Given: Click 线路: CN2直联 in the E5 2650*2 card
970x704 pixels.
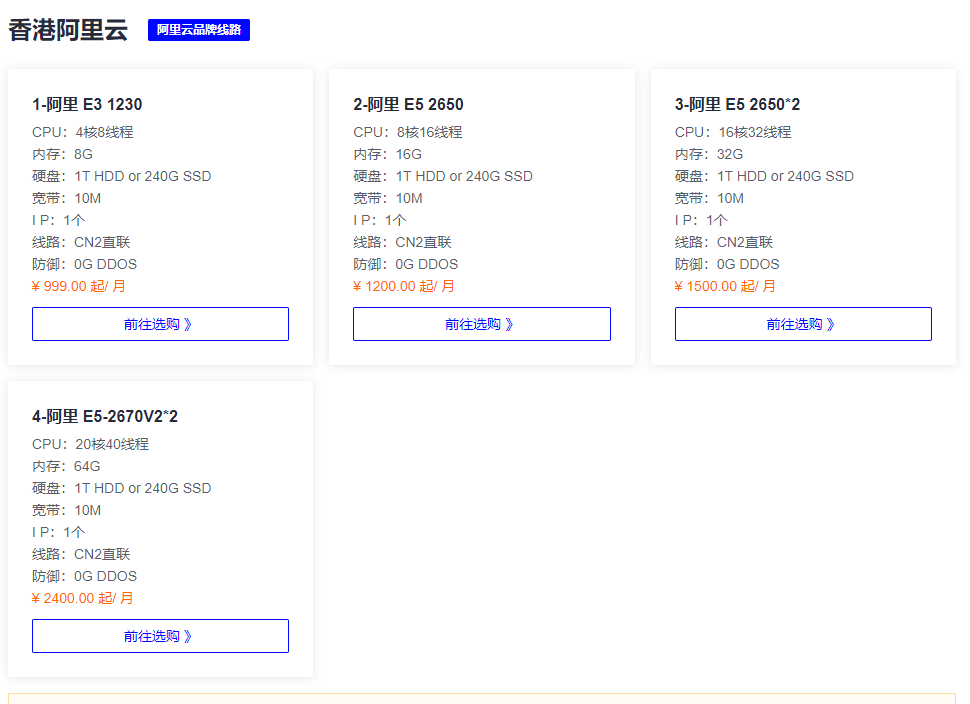Looking at the screenshot, I should click(x=724, y=242).
